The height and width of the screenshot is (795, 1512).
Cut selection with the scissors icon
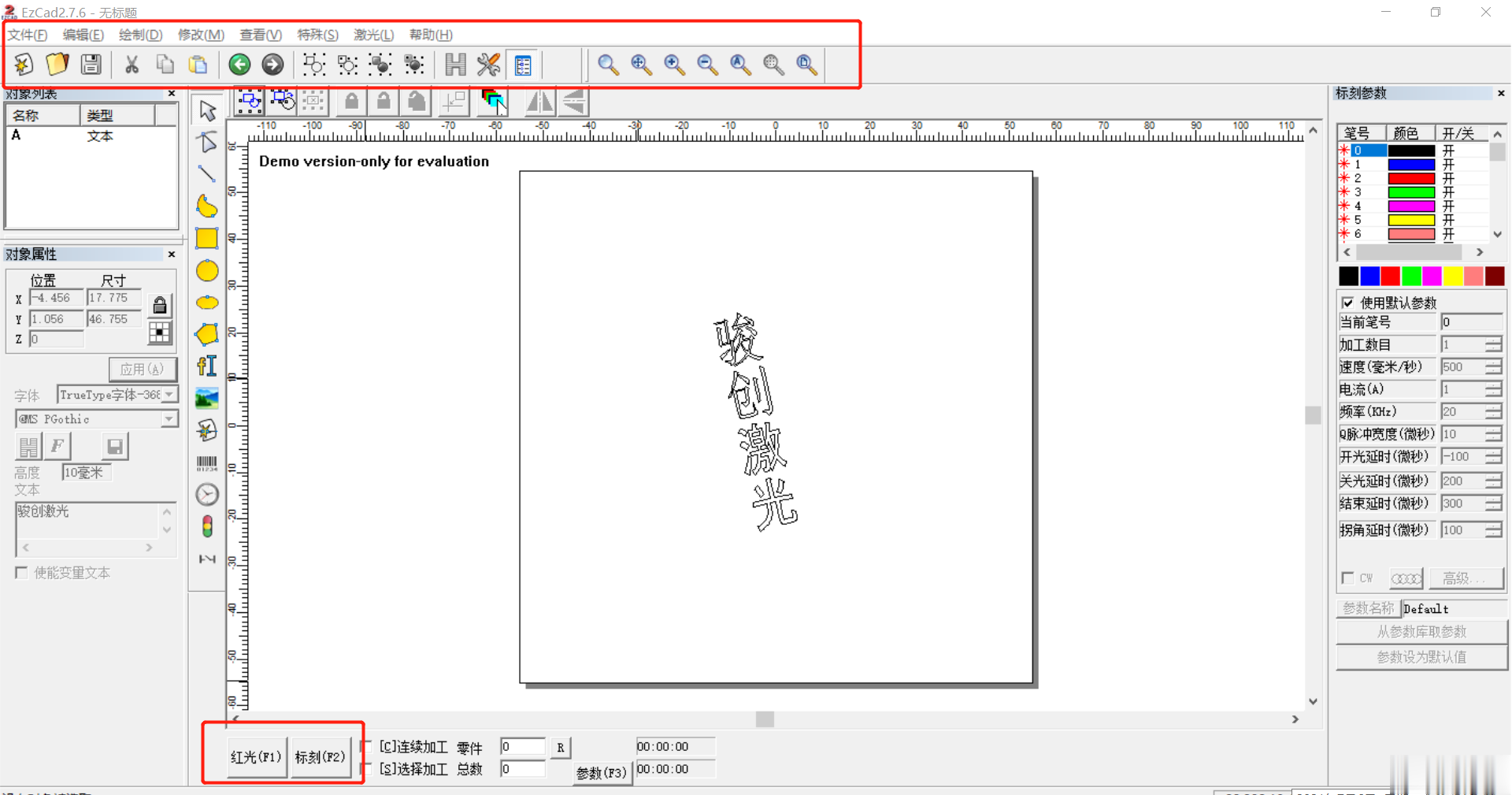click(132, 64)
